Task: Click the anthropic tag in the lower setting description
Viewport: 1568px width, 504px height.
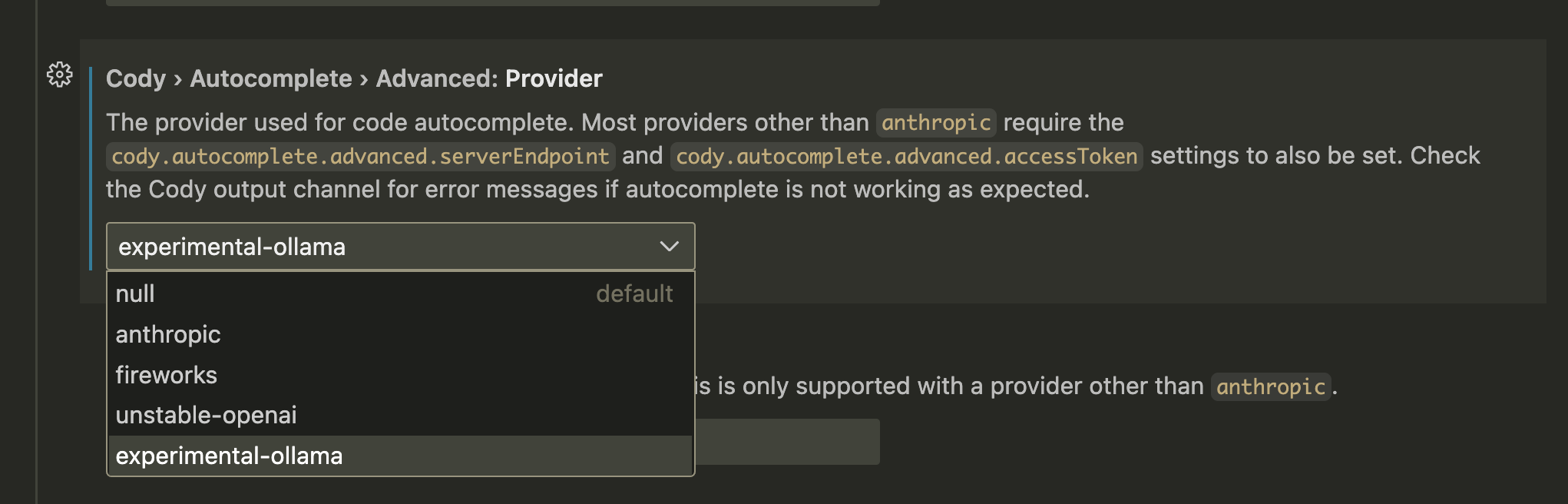Action: tap(1271, 386)
